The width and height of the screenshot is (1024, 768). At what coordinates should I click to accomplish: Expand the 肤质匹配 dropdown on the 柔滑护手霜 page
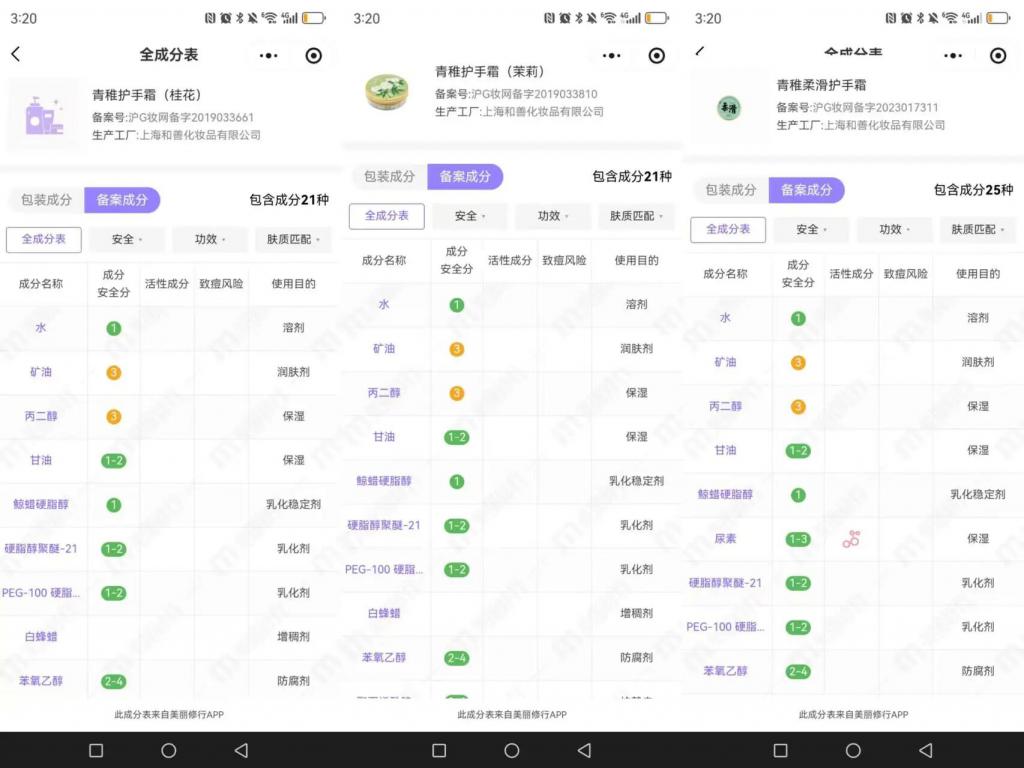[x=978, y=230]
